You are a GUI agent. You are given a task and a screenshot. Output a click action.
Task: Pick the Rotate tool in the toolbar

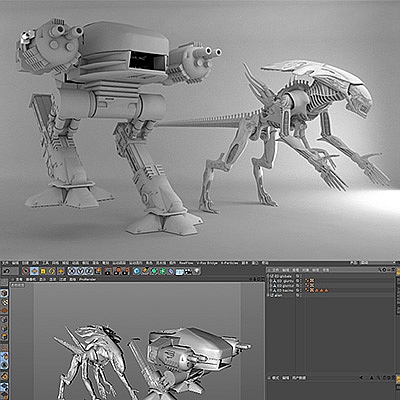point(52,271)
